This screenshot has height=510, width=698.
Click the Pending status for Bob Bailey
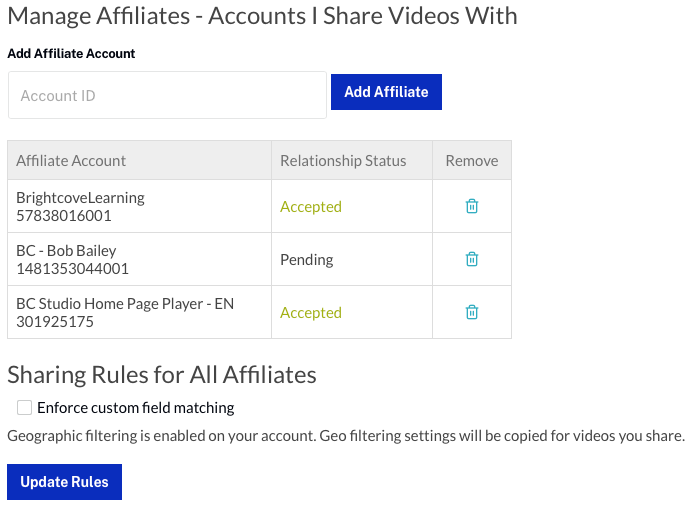tap(306, 259)
